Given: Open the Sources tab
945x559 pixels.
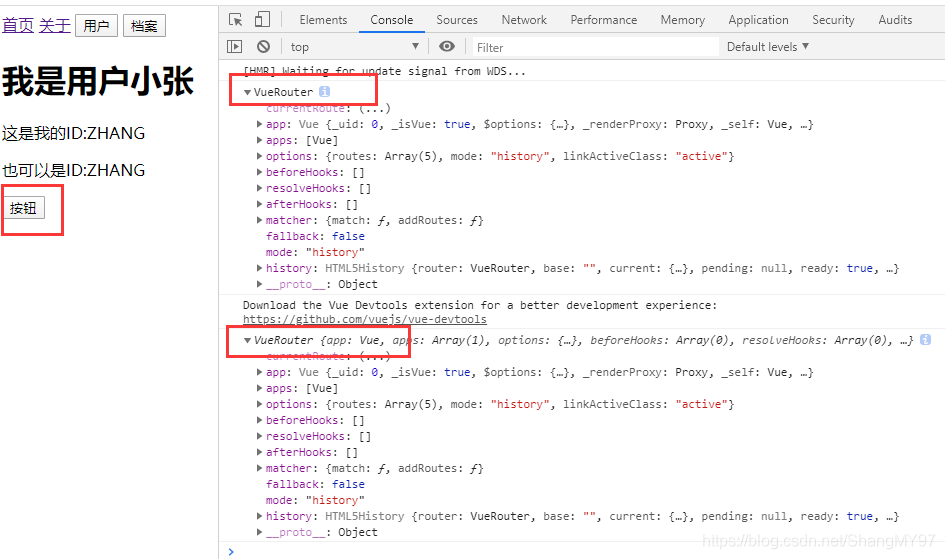Looking at the screenshot, I should coord(457,20).
